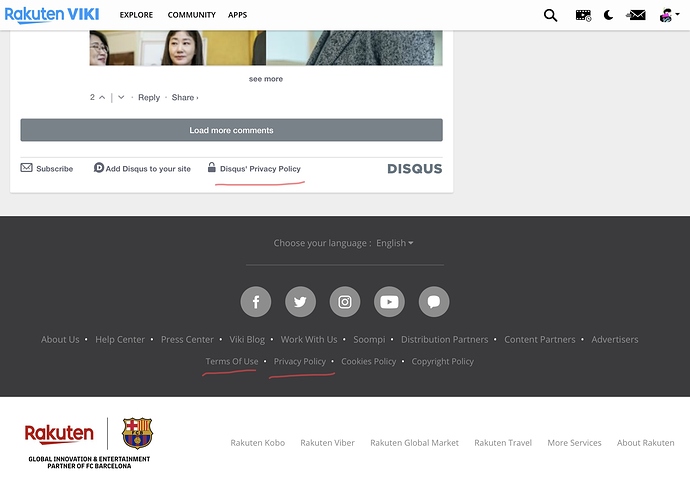Subscribe to the Disqus thread

(x=47, y=169)
